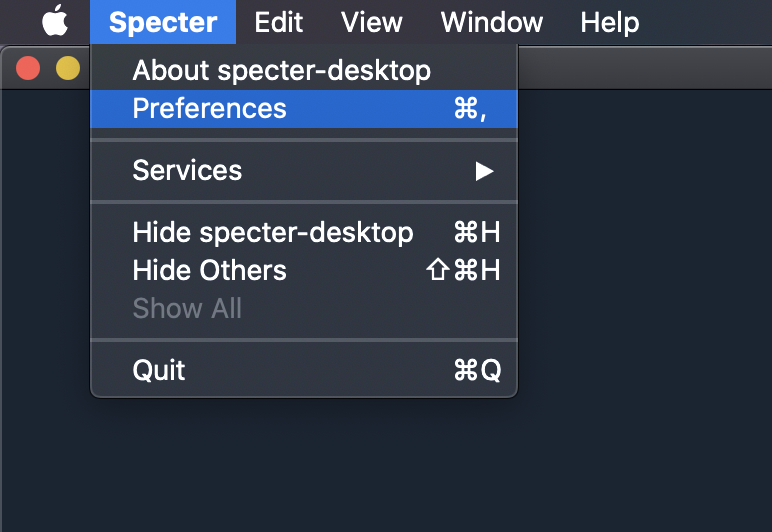772x532 pixels.
Task: Choose Hide Others
Action: 209,270
